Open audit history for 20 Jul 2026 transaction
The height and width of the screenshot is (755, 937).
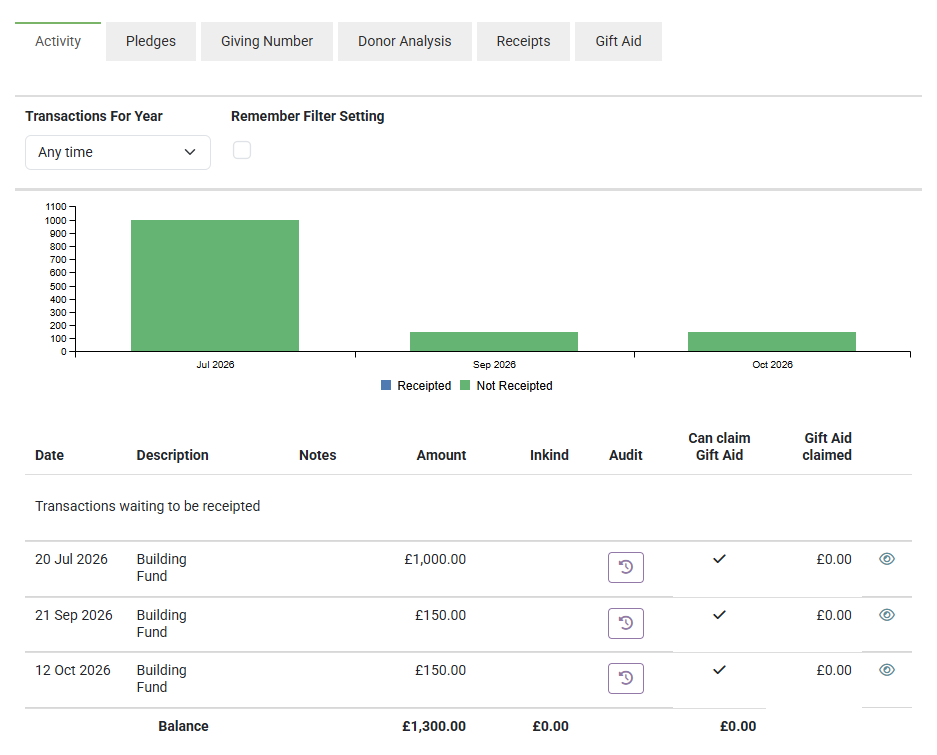[626, 567]
